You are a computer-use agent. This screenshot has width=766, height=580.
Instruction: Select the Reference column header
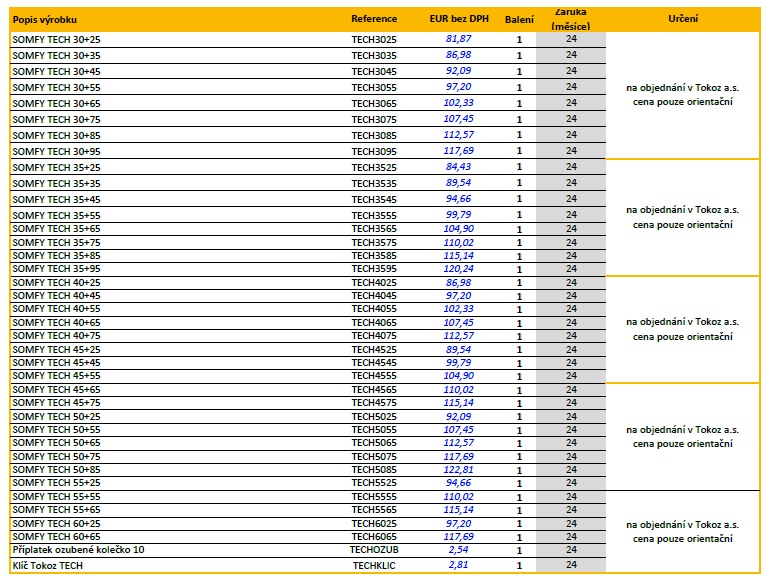click(x=374, y=19)
